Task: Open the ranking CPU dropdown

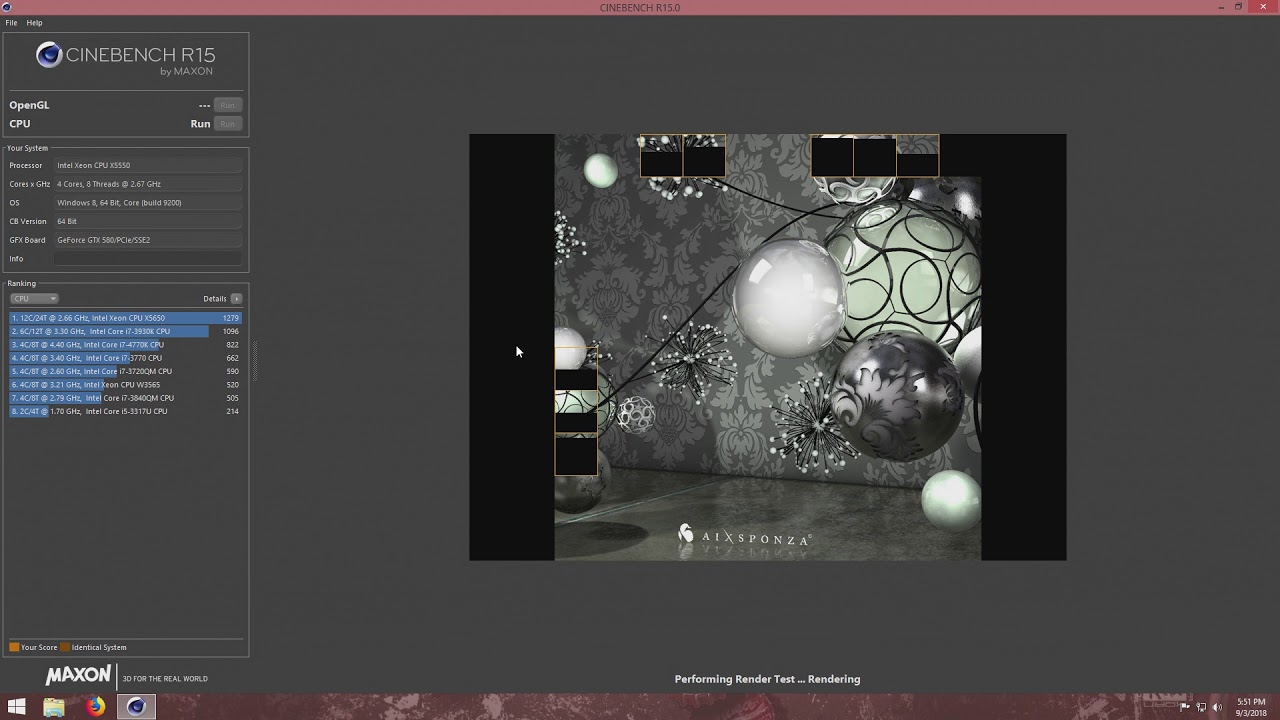Action: tap(34, 298)
